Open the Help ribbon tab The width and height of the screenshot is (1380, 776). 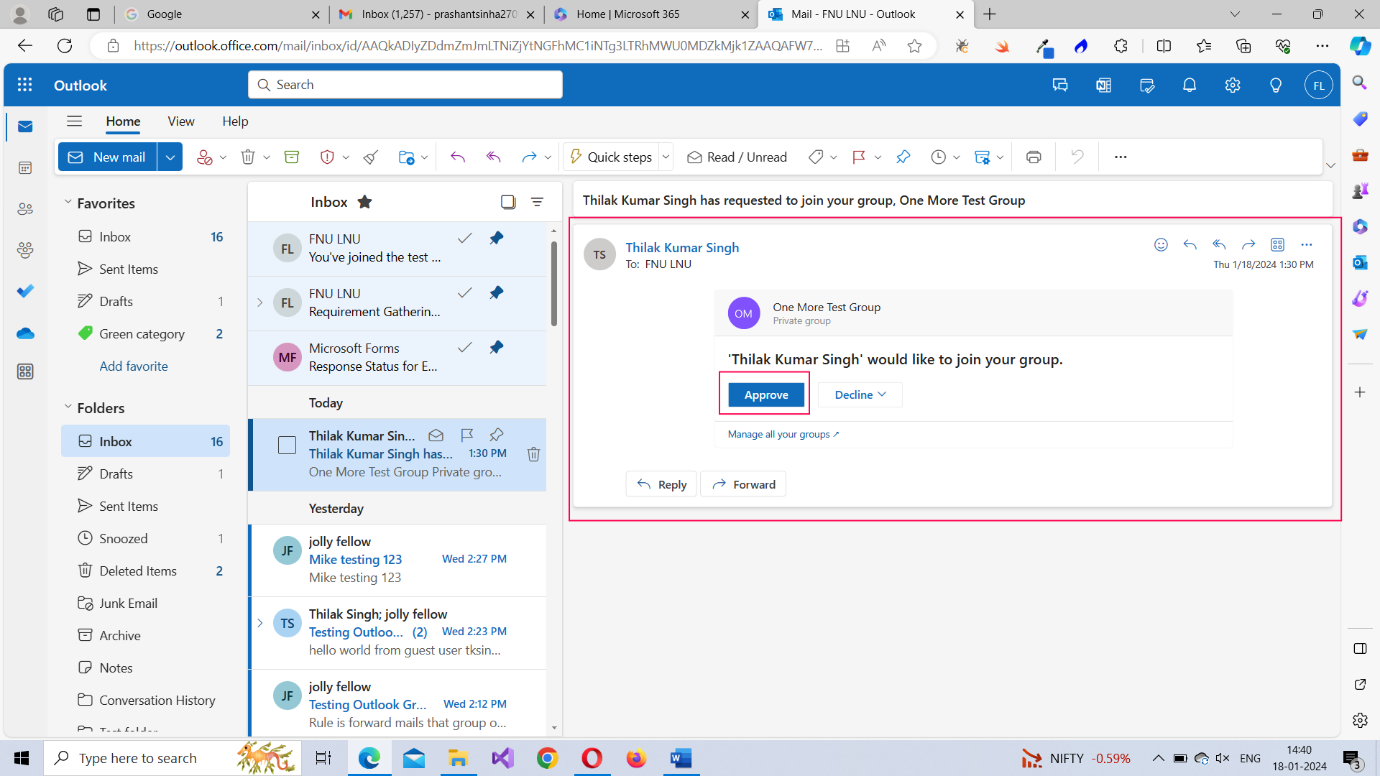(235, 121)
